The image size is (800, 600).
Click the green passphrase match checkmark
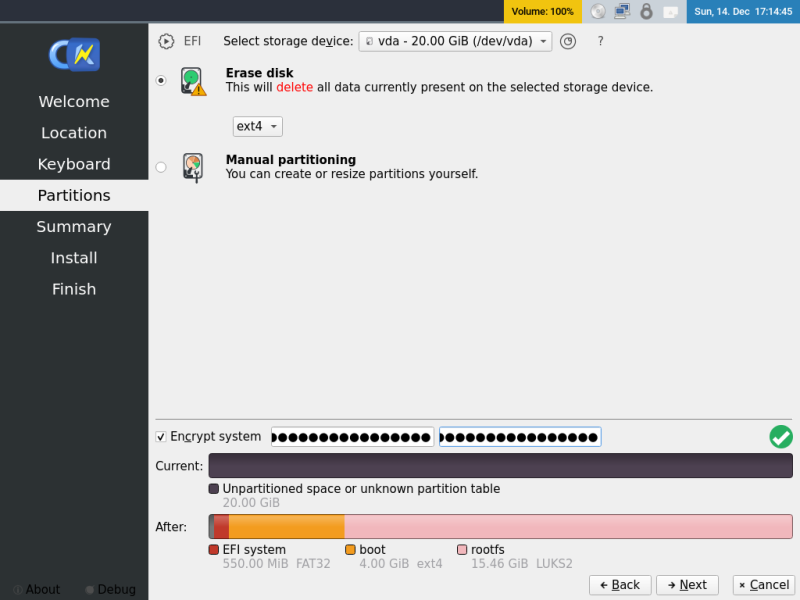(781, 437)
